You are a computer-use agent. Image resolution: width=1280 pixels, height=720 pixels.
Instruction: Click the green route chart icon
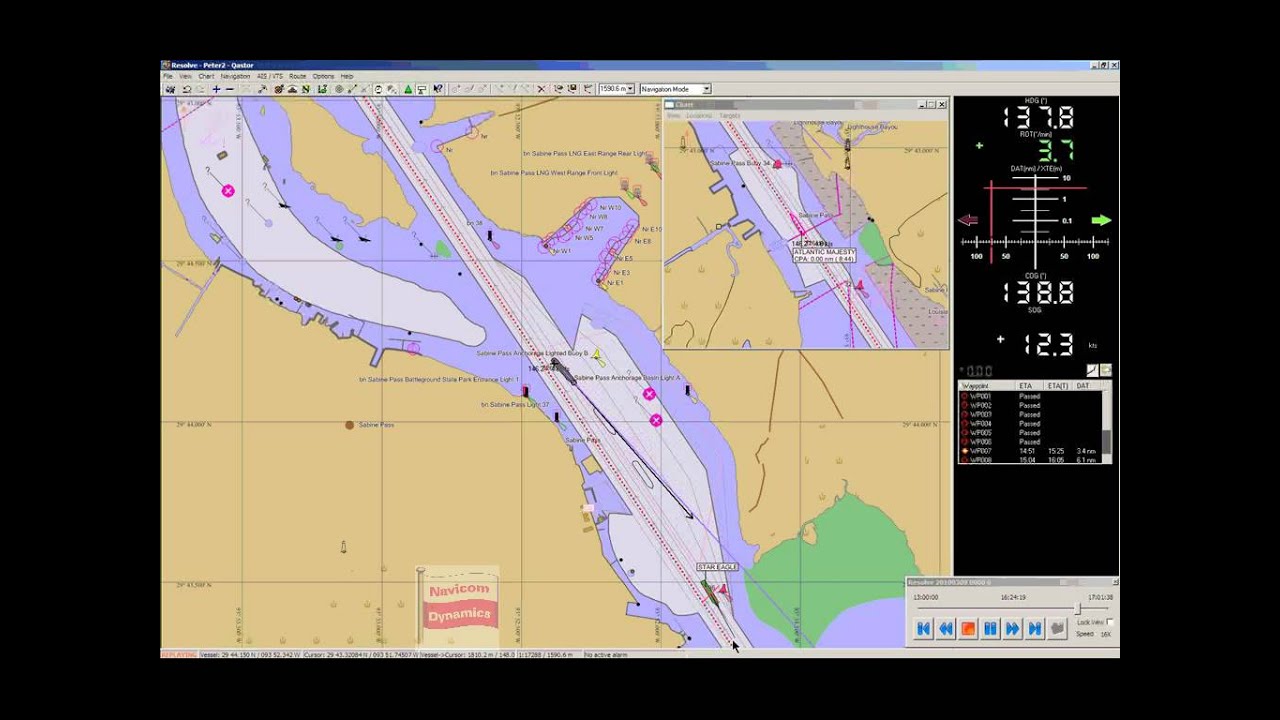[x=322, y=89]
